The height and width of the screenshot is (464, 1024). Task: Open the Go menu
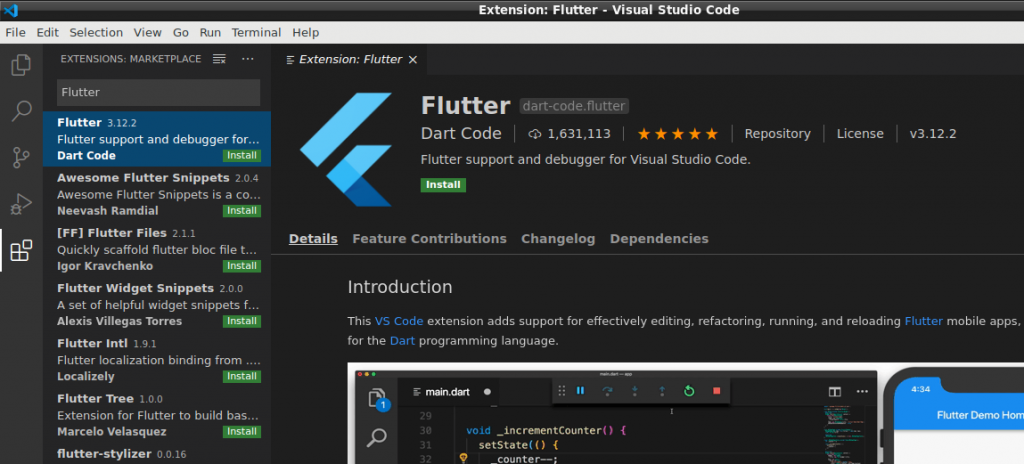[181, 32]
